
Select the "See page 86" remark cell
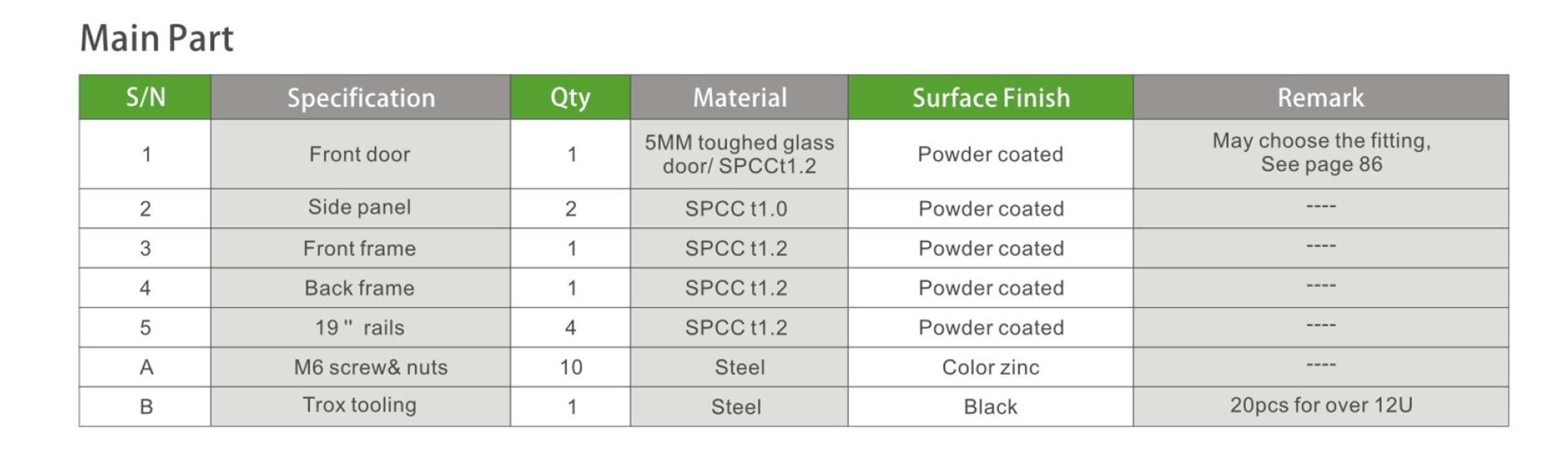1320,153
